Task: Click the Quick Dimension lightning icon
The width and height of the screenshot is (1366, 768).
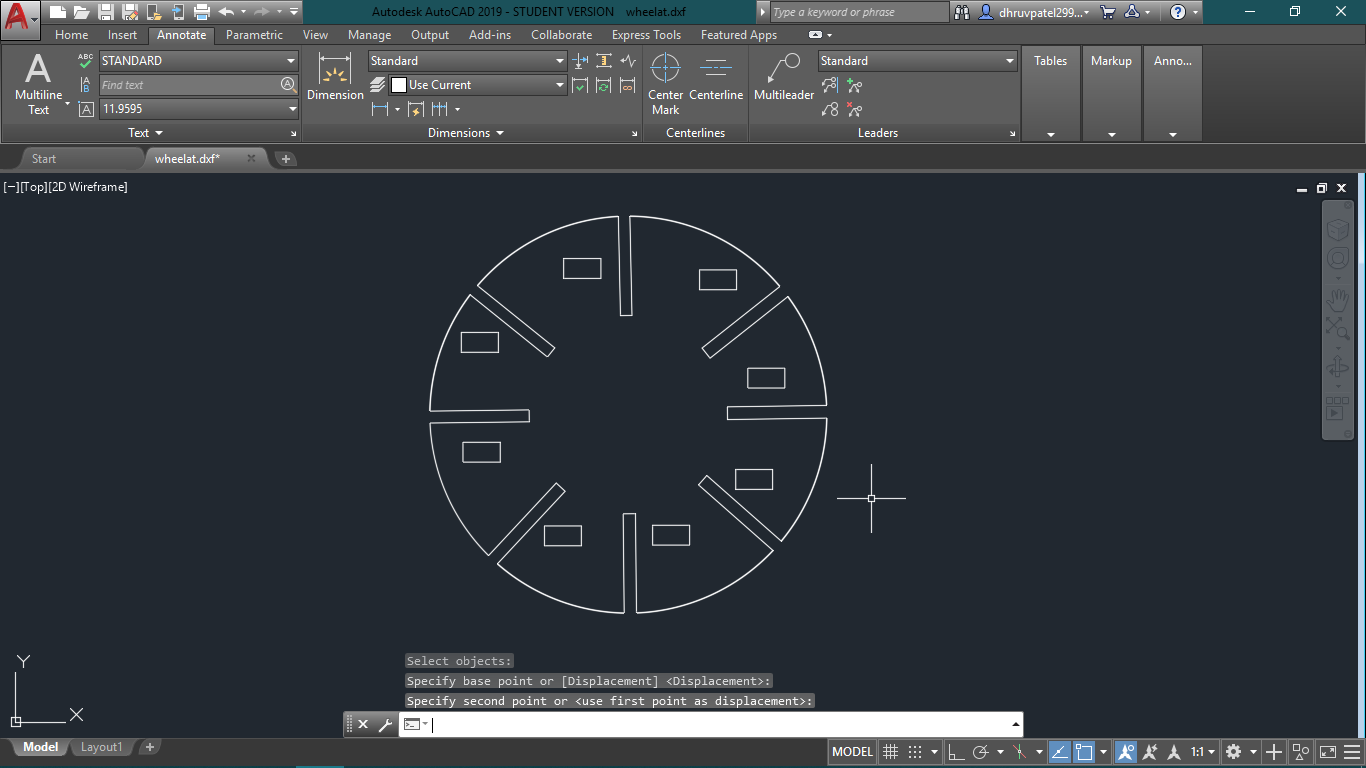Action: [x=416, y=109]
